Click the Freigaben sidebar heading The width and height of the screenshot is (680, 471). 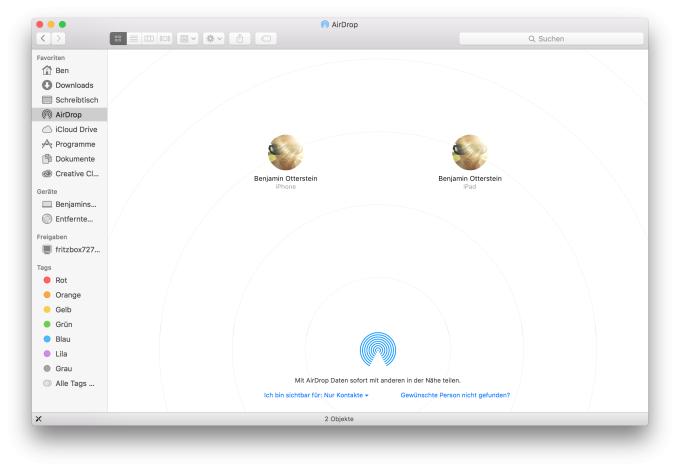52,237
